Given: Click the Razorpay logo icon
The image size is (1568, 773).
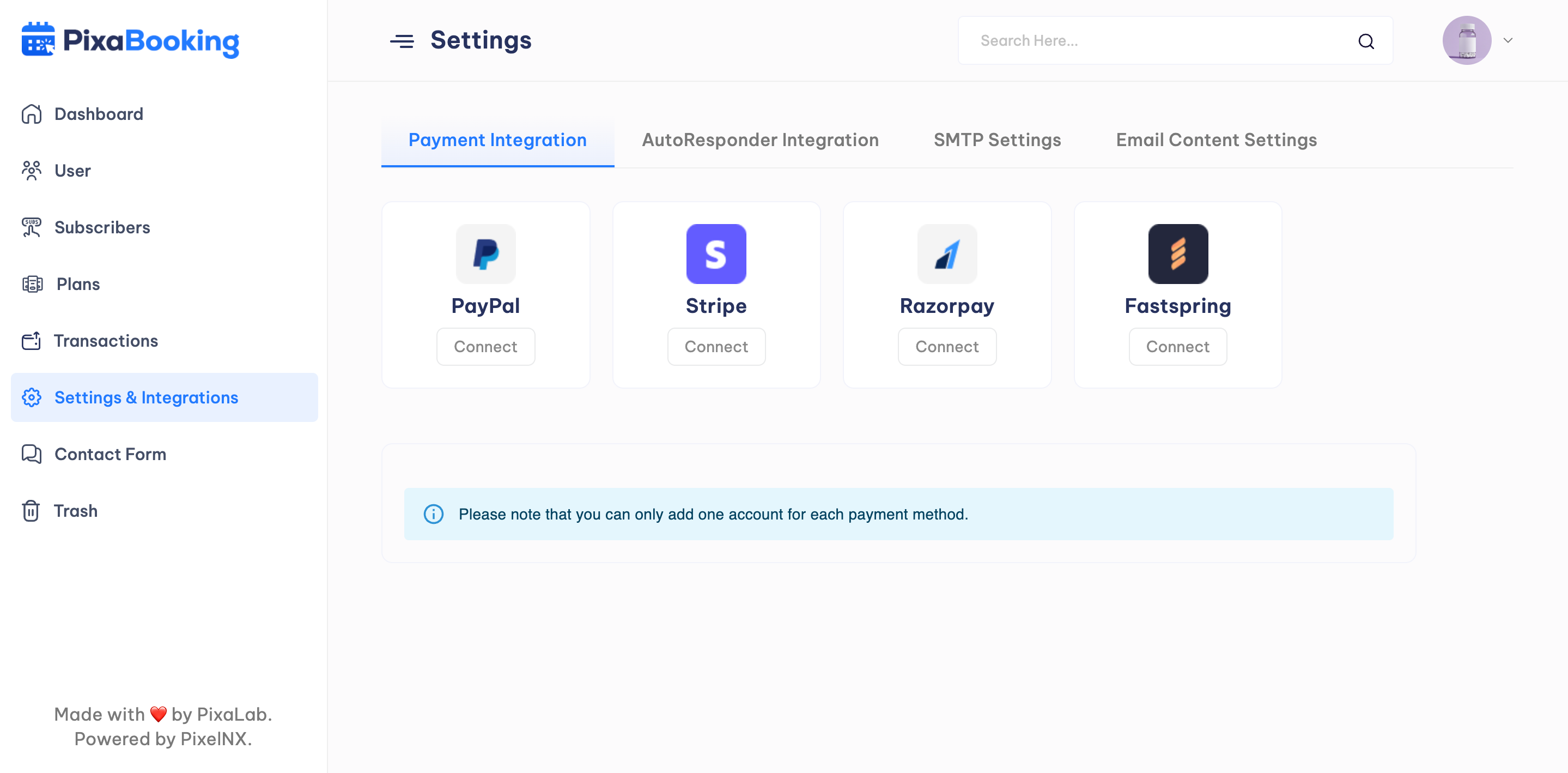Looking at the screenshot, I should tap(947, 254).
